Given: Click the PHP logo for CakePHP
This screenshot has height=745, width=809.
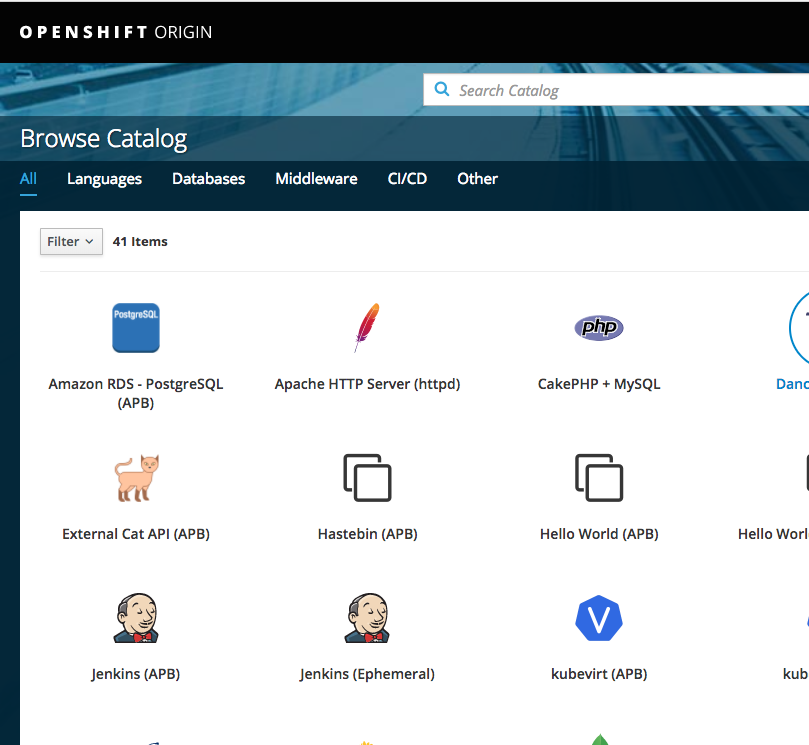Looking at the screenshot, I should [x=598, y=328].
